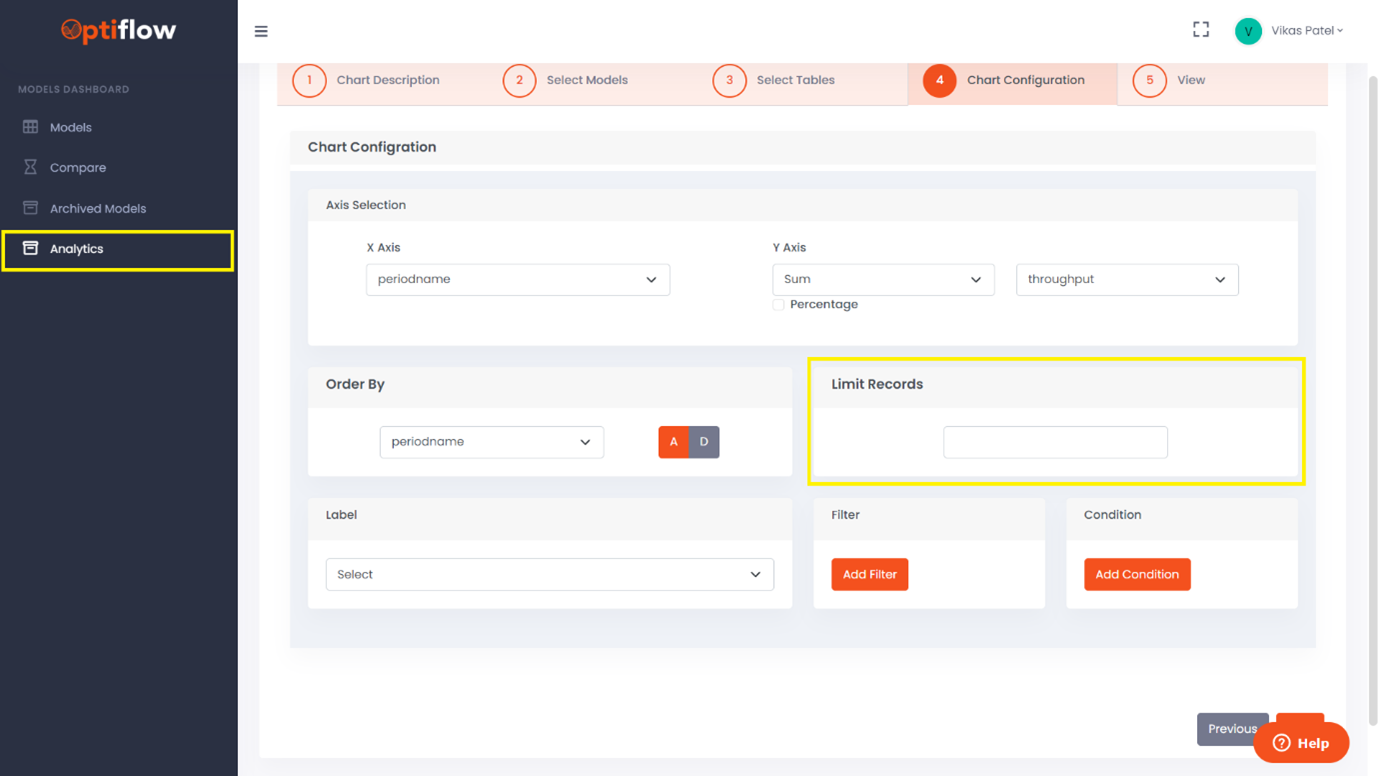The width and height of the screenshot is (1379, 776).
Task: Collapse the sidebar with the hamburger icon
Action: pos(261,31)
